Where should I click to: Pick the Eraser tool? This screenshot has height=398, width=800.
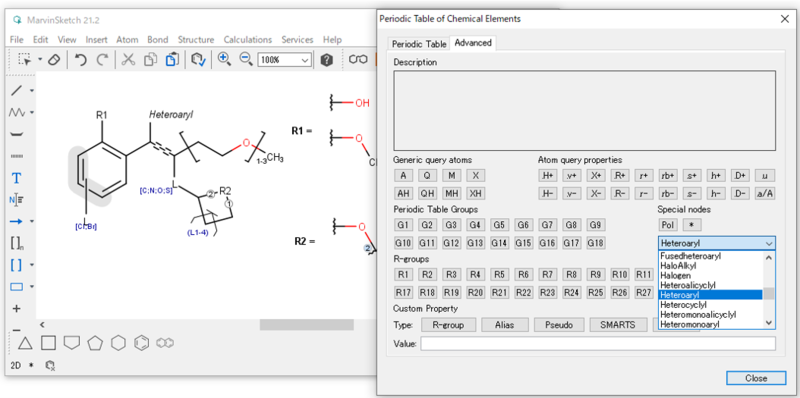pyautogui.click(x=54, y=60)
